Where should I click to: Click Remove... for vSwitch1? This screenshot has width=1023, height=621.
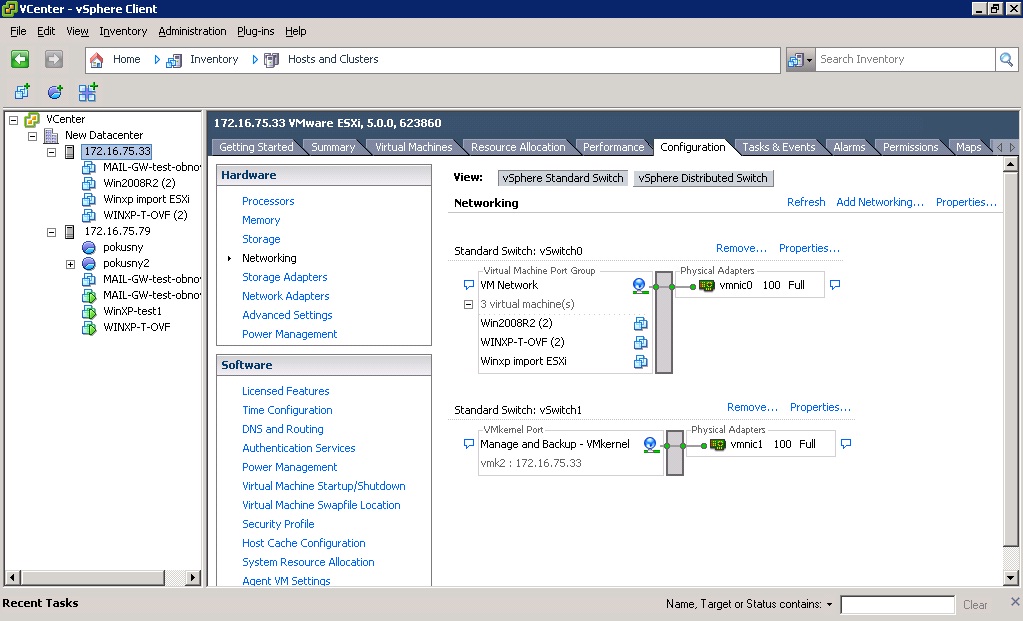(752, 408)
